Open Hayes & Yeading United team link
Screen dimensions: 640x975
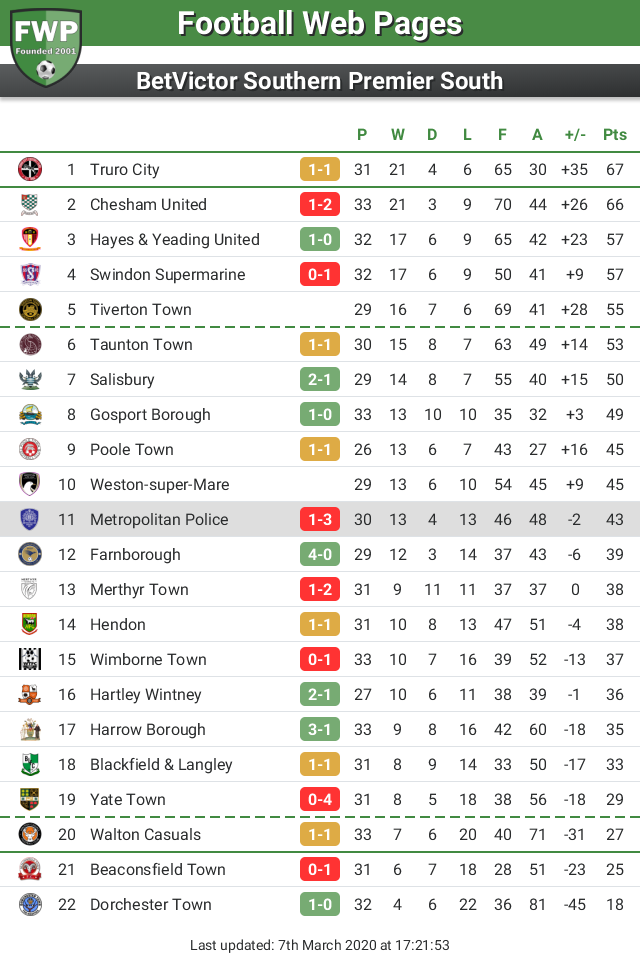(175, 239)
